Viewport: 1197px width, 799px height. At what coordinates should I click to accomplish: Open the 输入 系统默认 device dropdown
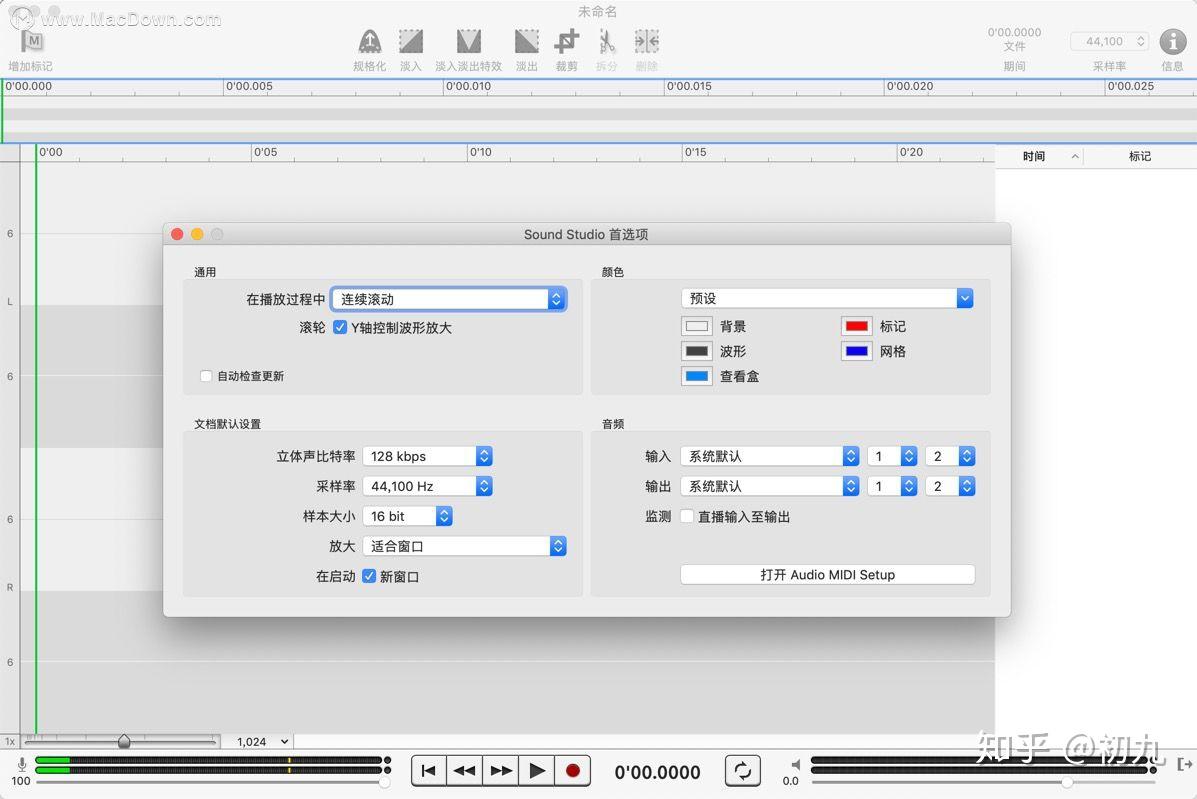point(770,456)
